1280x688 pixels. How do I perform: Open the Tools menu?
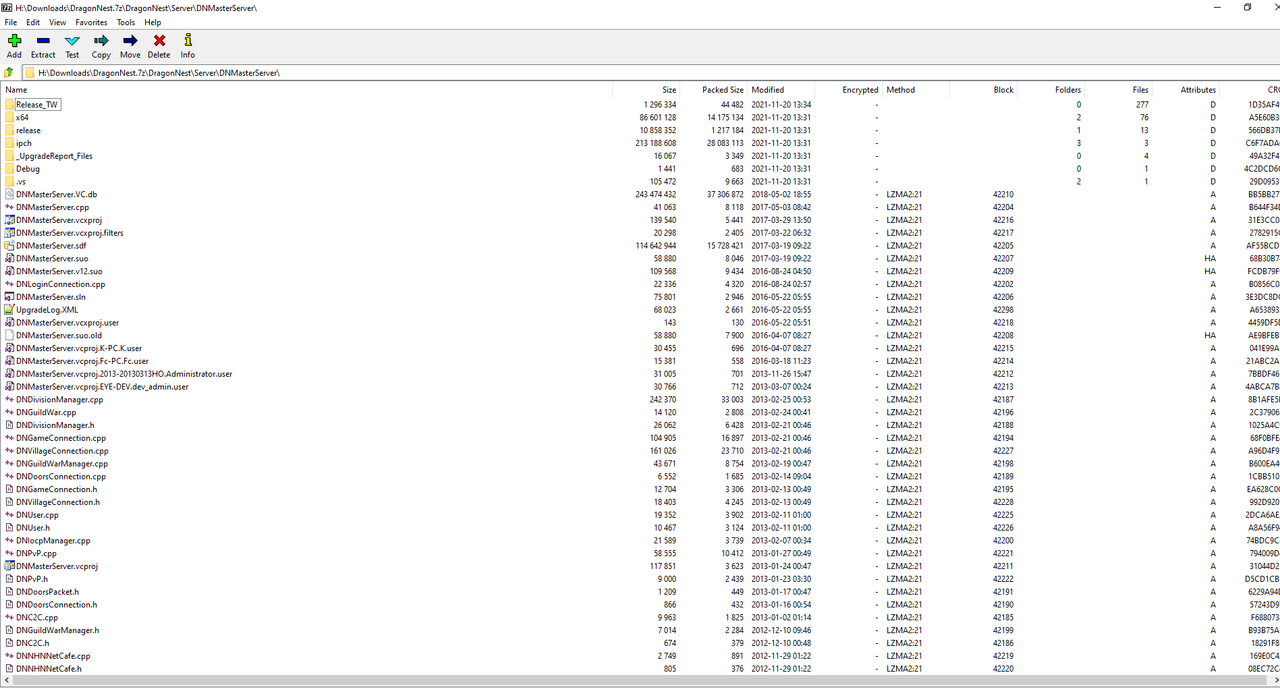[x=126, y=22]
